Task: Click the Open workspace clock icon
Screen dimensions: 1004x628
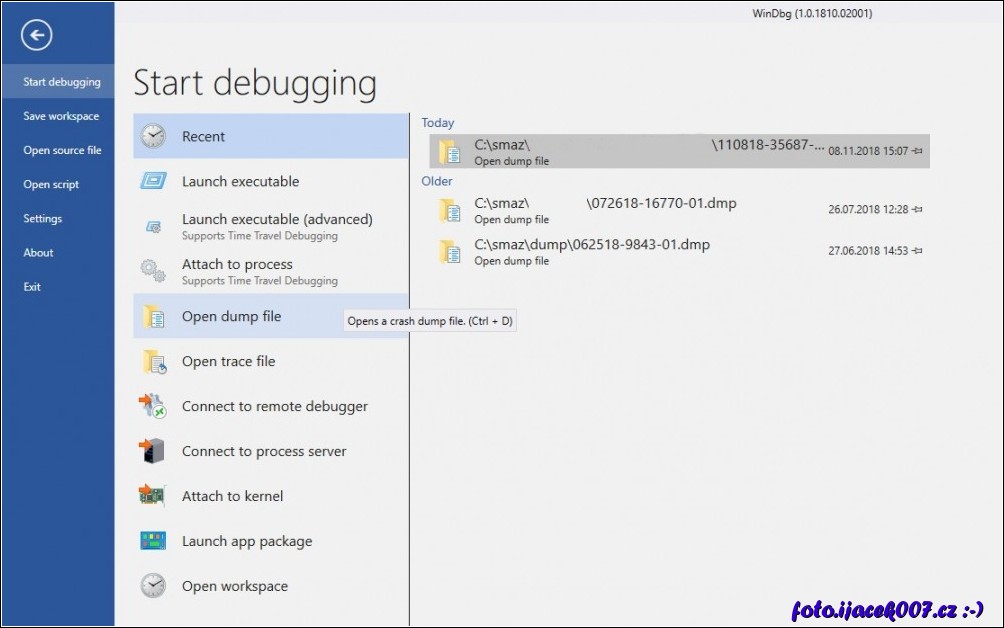Action: pos(153,586)
